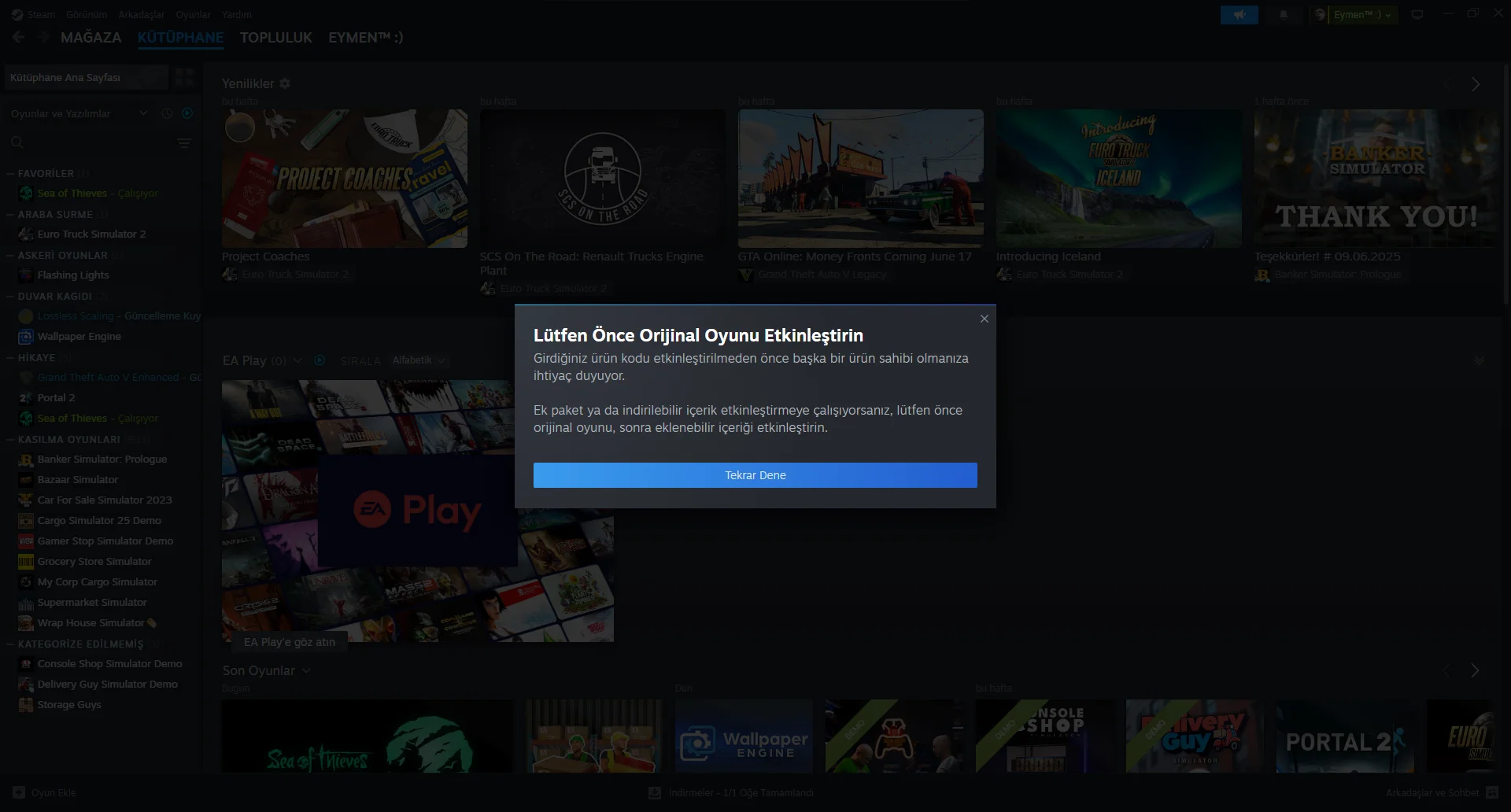
Task: Open the EA Play shelf dropdown chevron
Action: click(297, 360)
